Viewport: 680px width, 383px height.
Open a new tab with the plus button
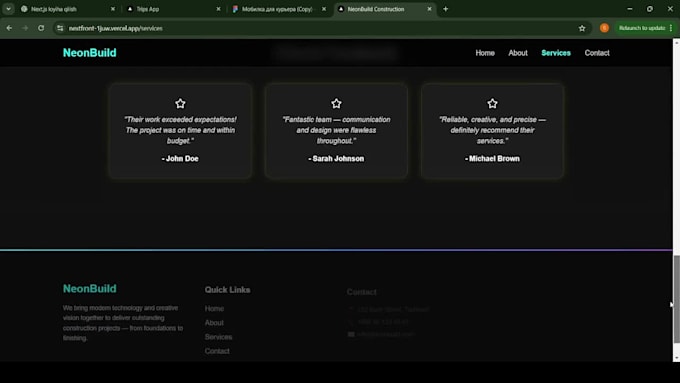coord(445,9)
